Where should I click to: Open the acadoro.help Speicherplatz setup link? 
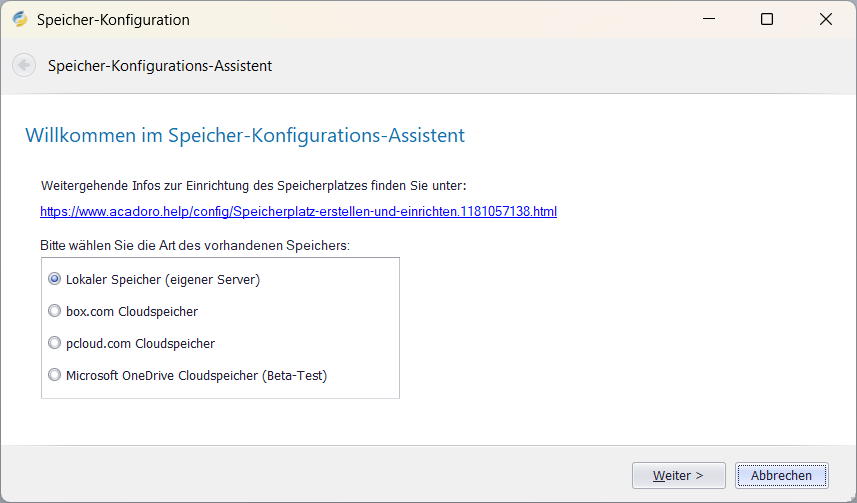coord(298,212)
